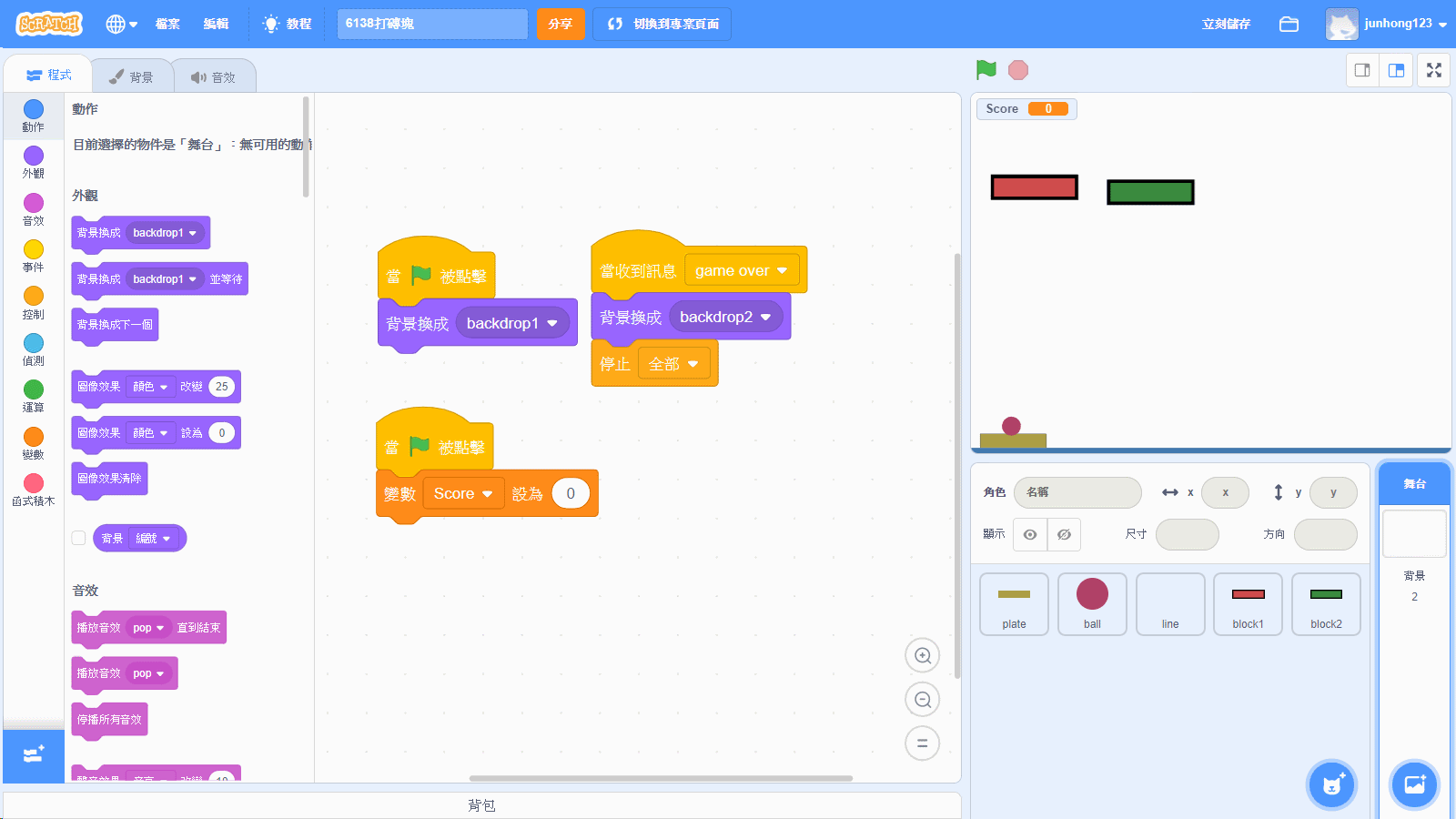Click the green flag to run the project
Viewport: 1456px width, 819px height.
coord(986,70)
